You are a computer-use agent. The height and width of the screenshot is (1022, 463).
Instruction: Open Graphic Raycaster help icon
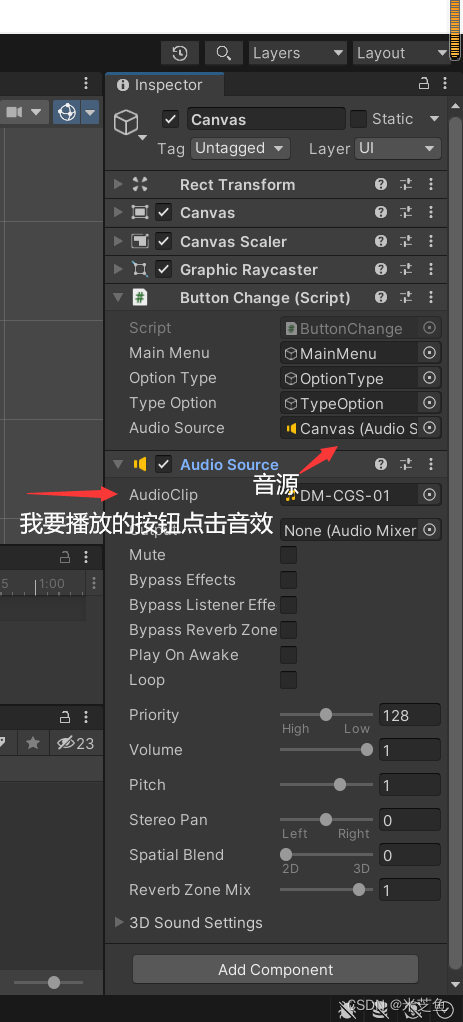pos(381,269)
